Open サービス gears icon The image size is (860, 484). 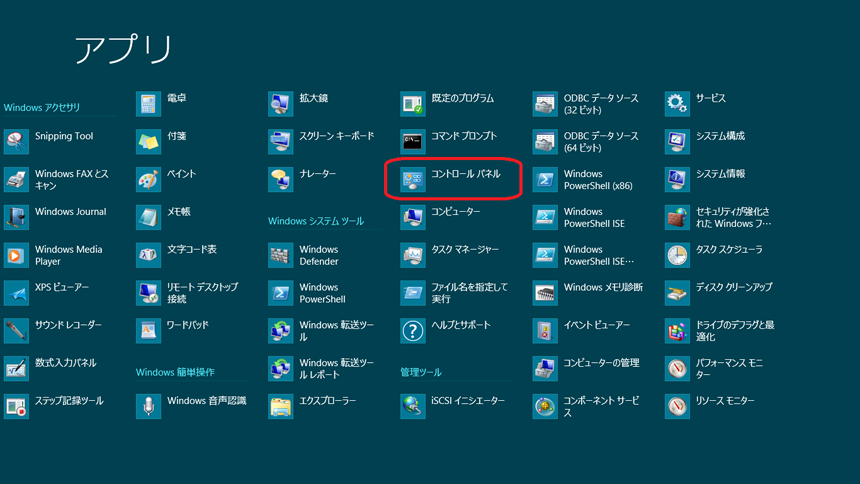[x=677, y=104]
